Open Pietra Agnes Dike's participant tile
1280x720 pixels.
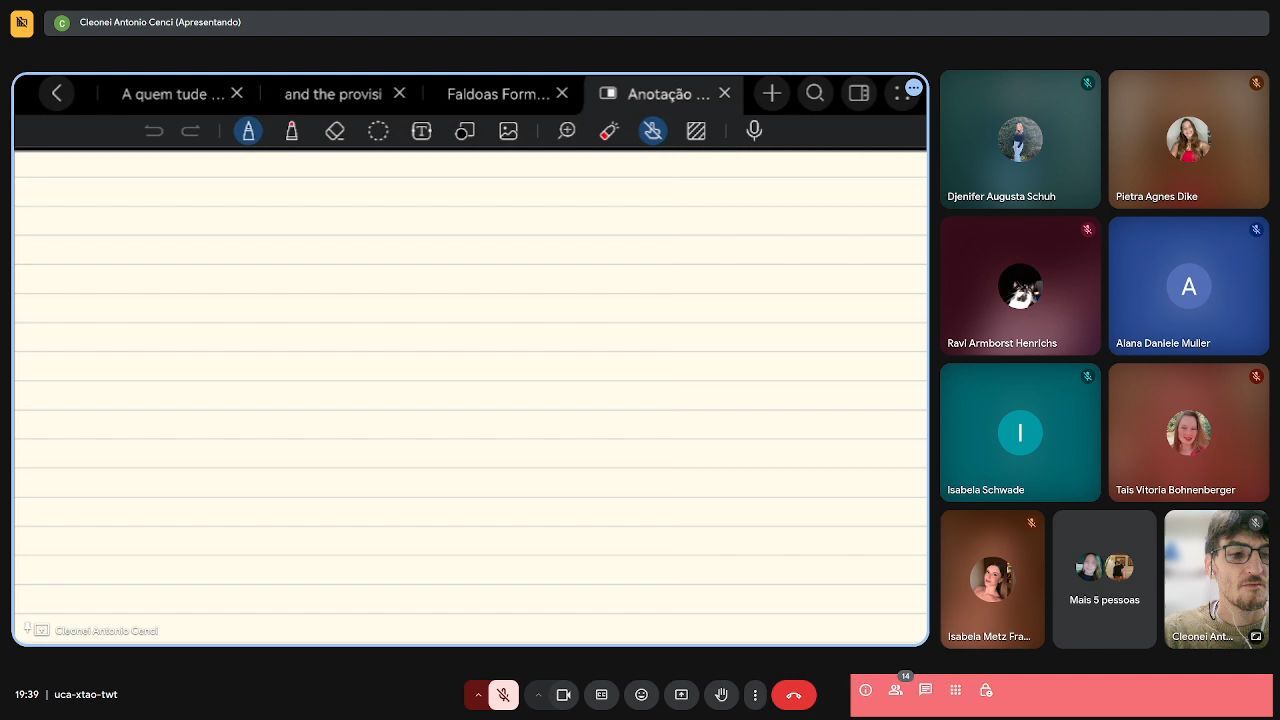[x=1188, y=139]
